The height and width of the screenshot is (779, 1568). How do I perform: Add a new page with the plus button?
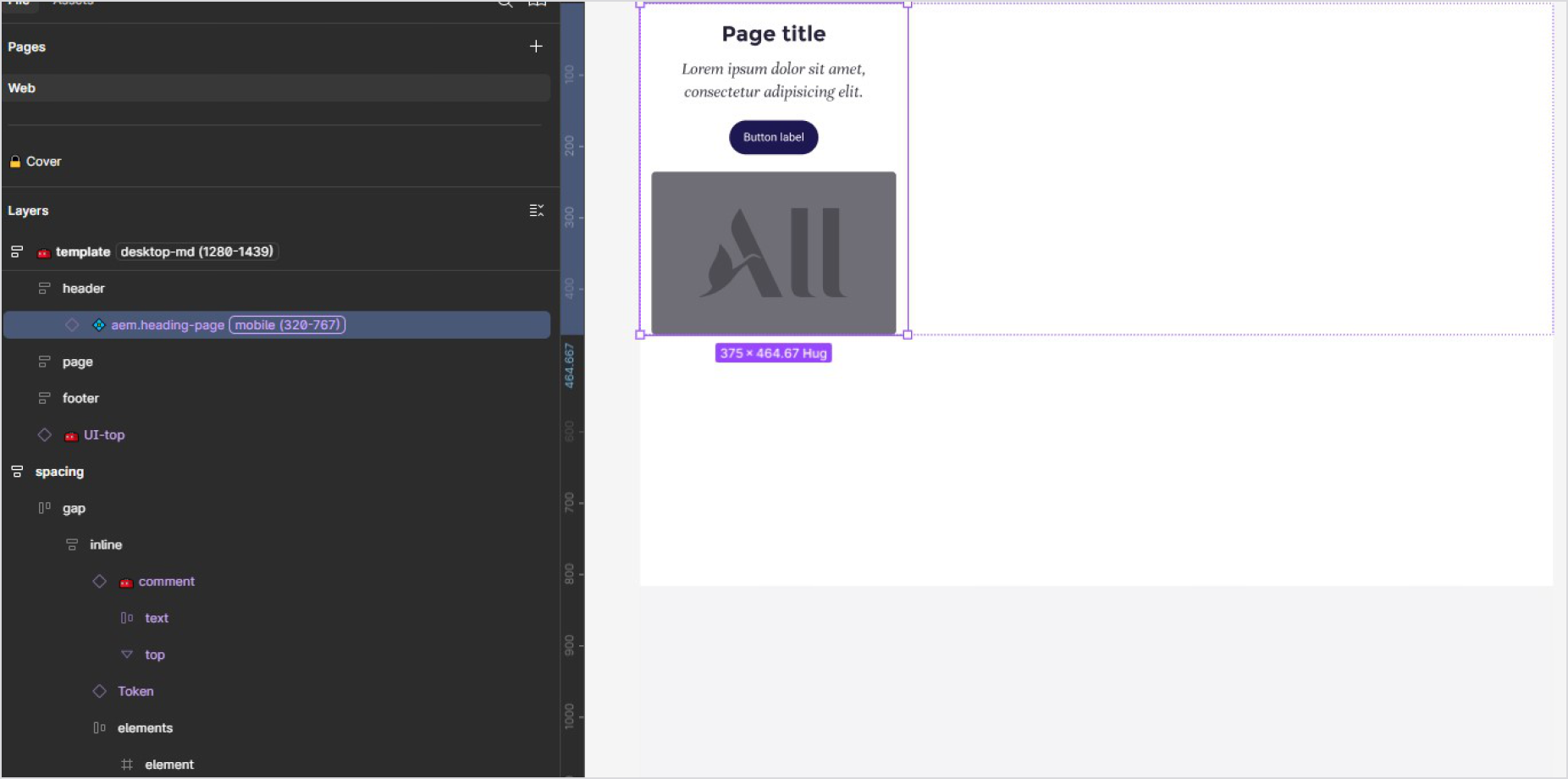point(536,46)
